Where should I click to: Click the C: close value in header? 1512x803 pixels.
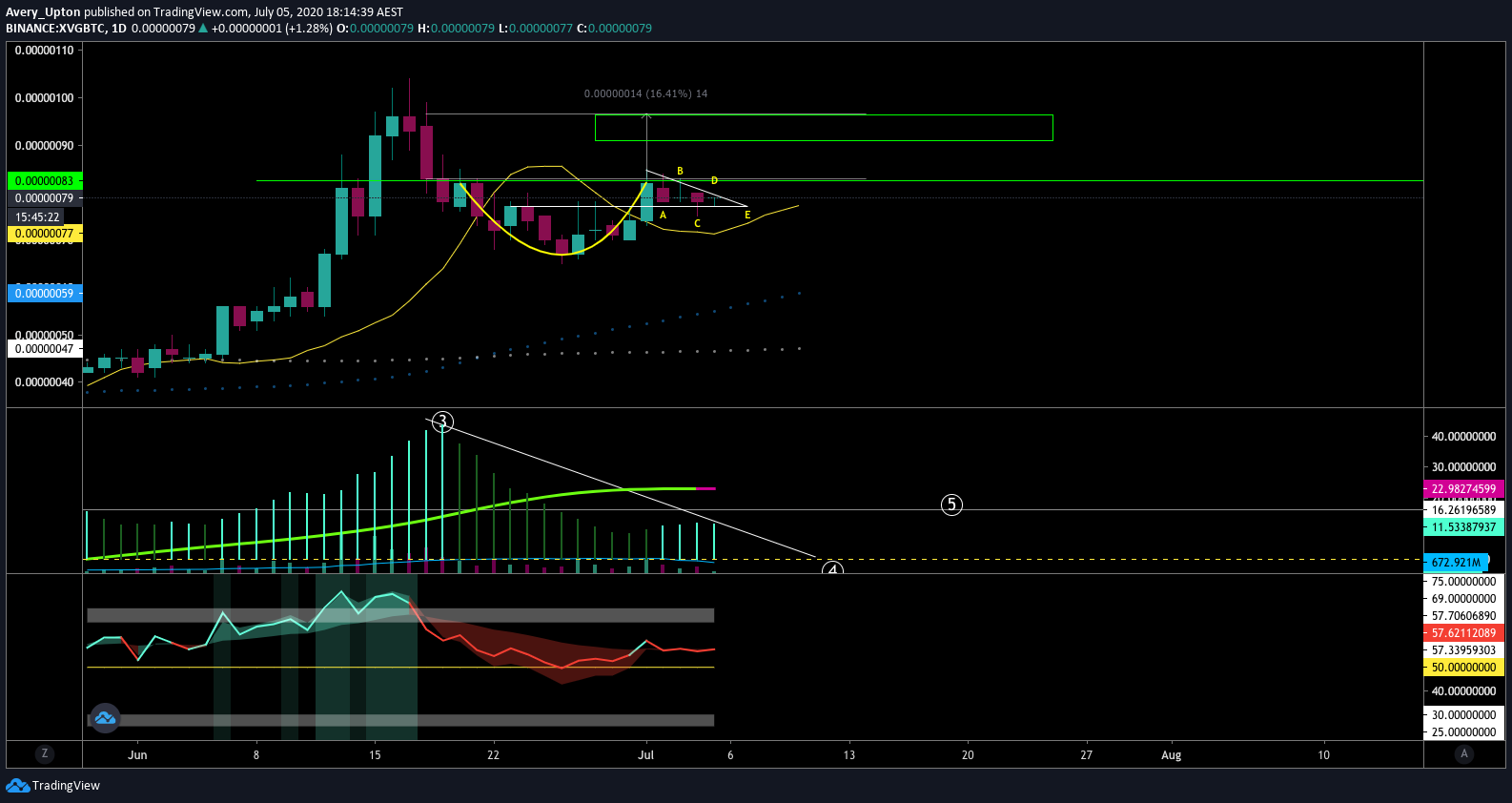(615, 29)
